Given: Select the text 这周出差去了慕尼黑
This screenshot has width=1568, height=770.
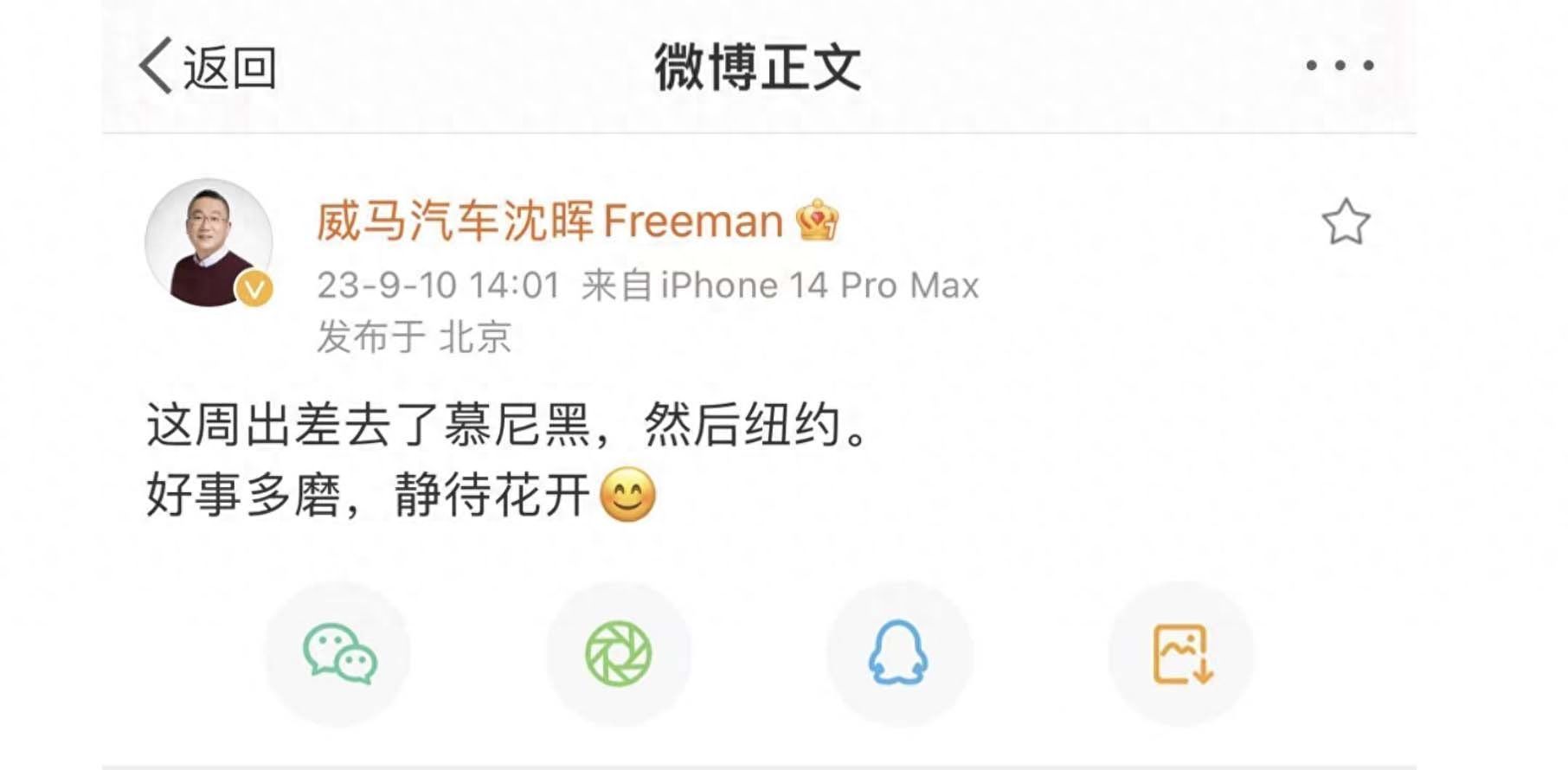Looking at the screenshot, I should point(369,425).
